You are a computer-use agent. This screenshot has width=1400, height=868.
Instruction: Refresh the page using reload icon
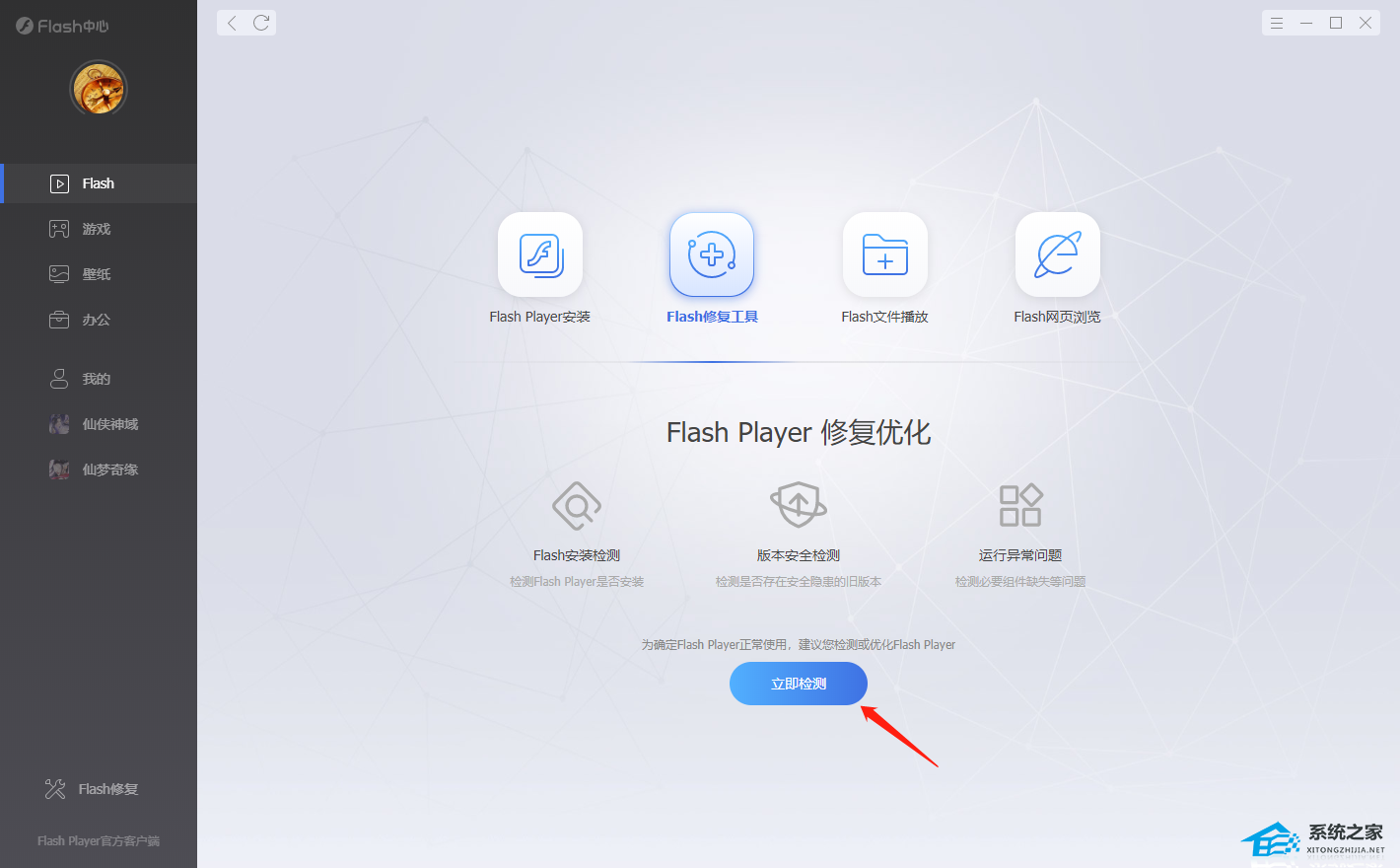[261, 23]
